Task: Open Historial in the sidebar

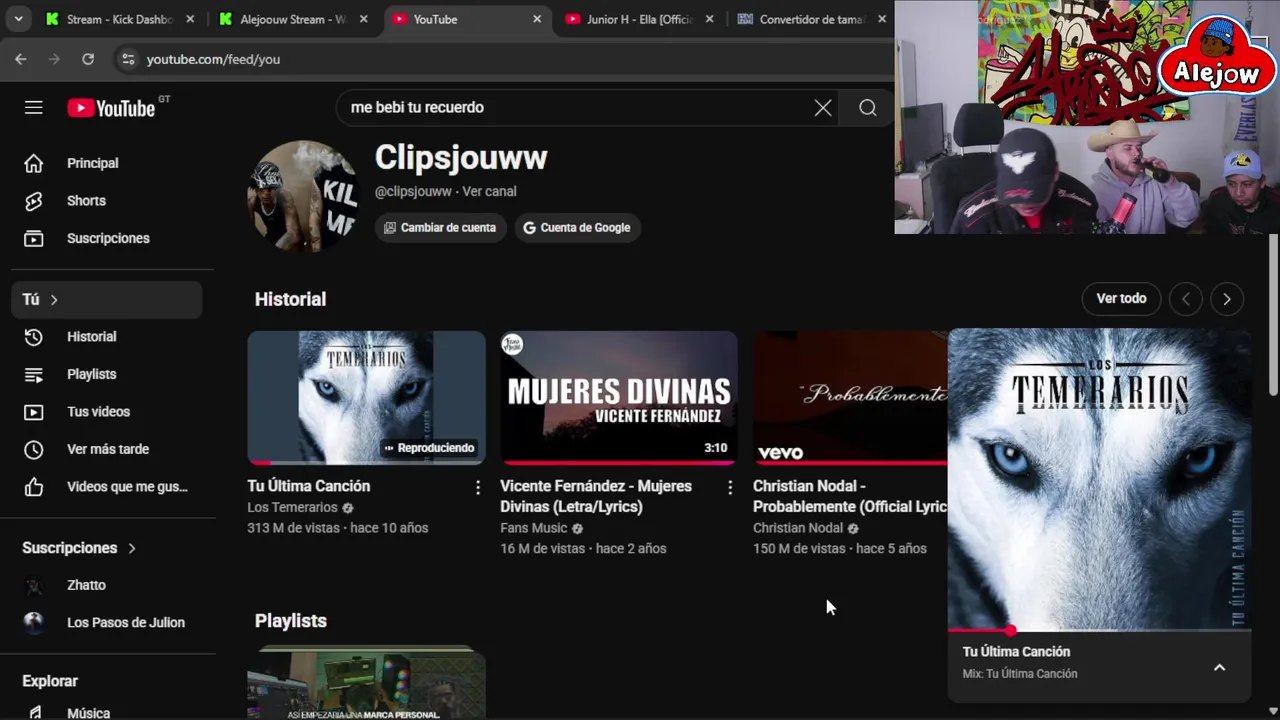Action: [107, 337]
